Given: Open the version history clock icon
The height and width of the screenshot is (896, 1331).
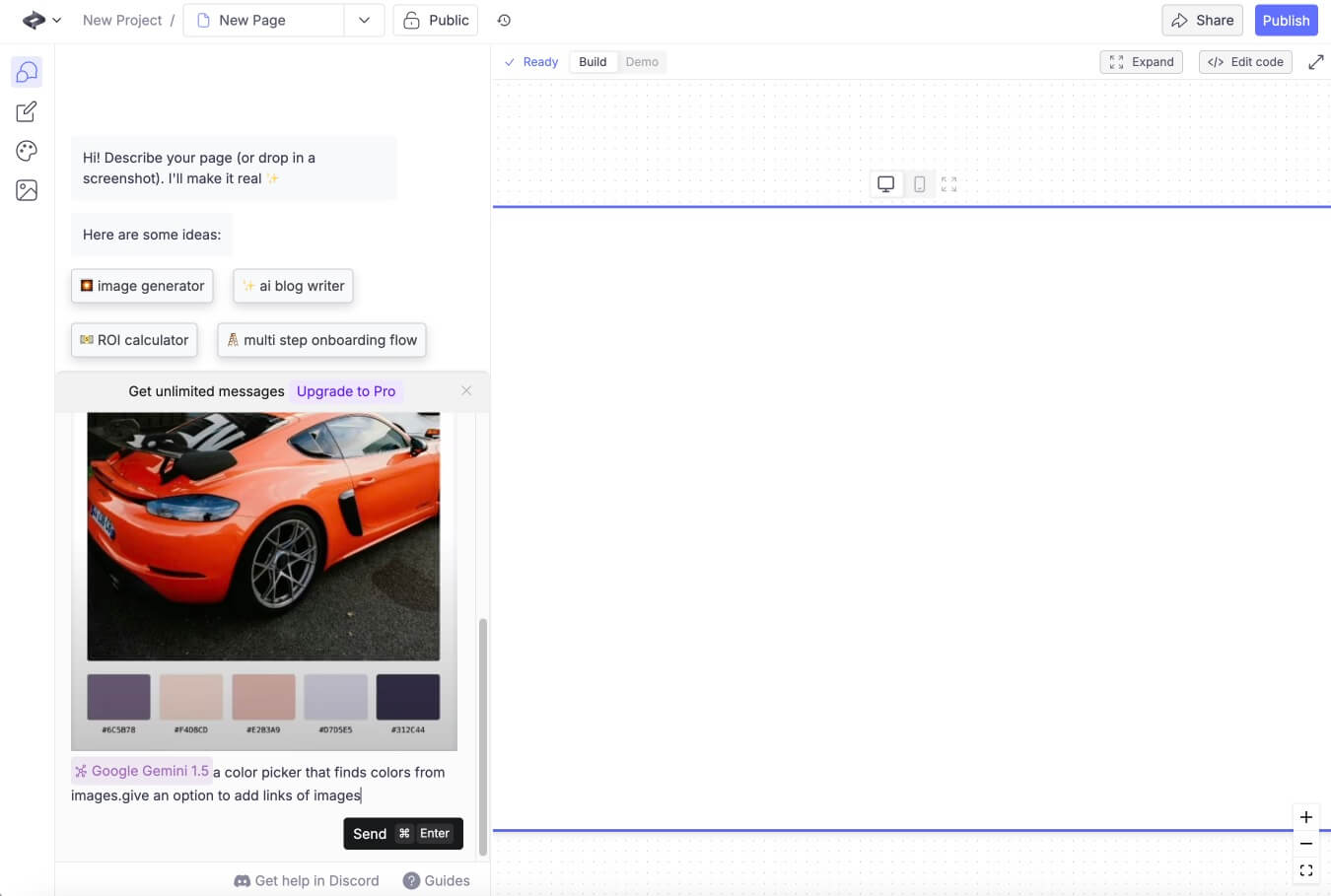Looking at the screenshot, I should pos(504,21).
